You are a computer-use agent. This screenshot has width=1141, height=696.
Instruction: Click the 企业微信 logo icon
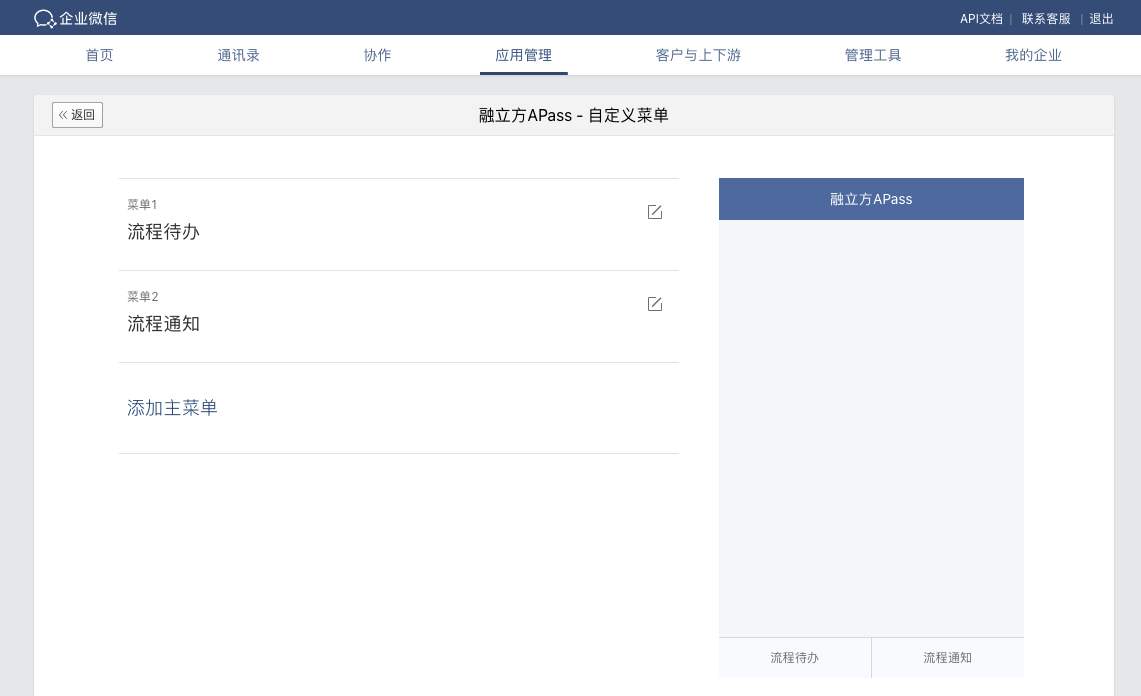click(44, 19)
